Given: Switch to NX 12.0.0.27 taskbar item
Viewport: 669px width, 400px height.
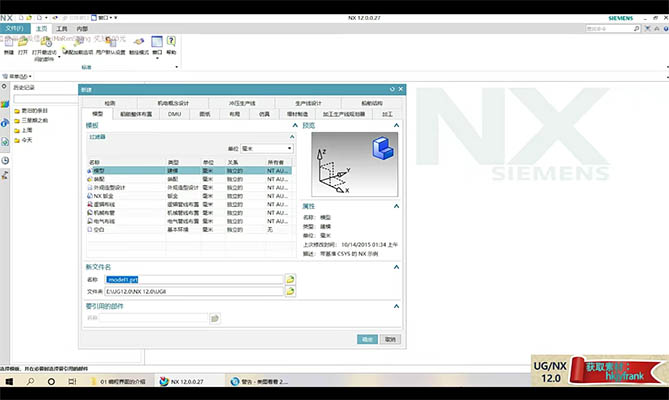Looking at the screenshot, I should tap(189, 381).
